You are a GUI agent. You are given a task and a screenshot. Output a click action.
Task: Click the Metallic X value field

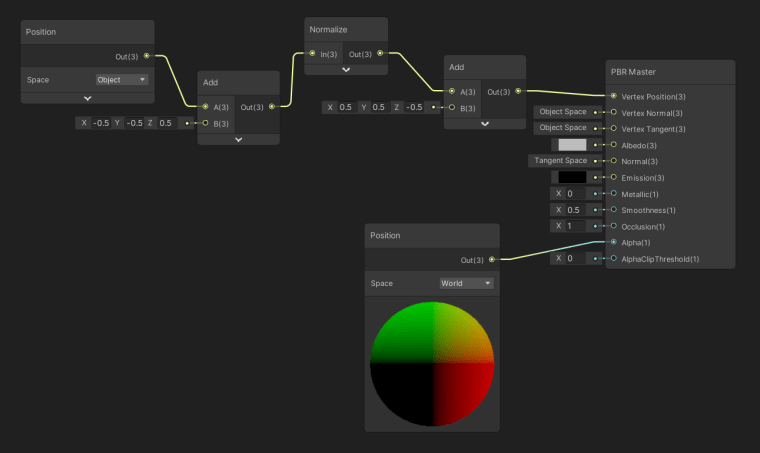[x=576, y=194]
